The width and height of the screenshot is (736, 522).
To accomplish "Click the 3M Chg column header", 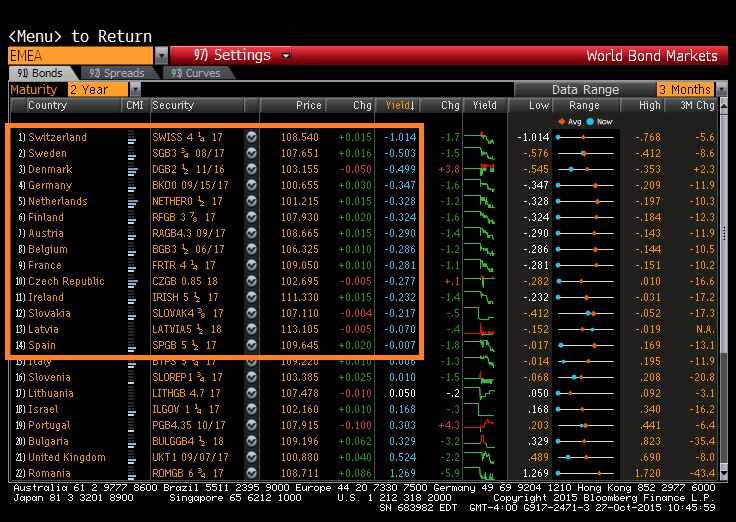I will click(698, 105).
